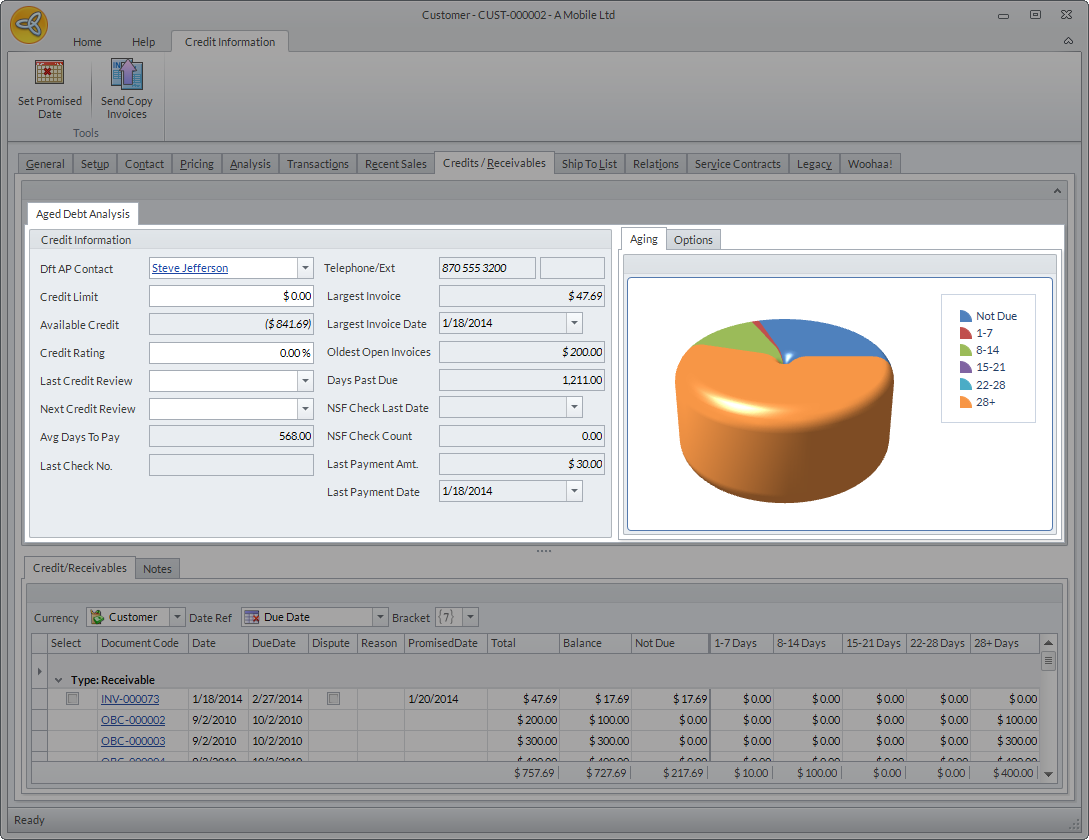Open the Dft AP Contact dropdown

(305, 268)
